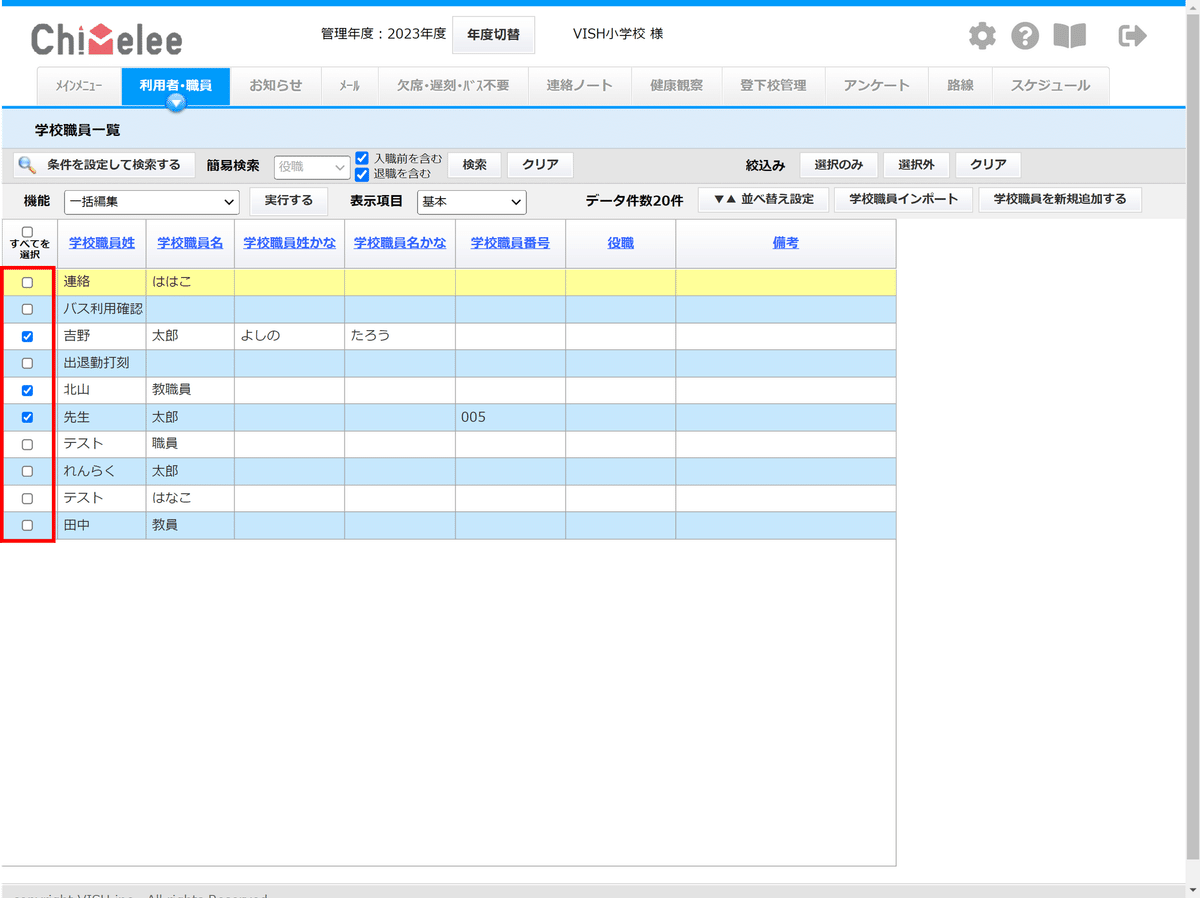The image size is (1200, 898).
Task: Open the 表示項目 基本 dropdown
Action: (471, 202)
